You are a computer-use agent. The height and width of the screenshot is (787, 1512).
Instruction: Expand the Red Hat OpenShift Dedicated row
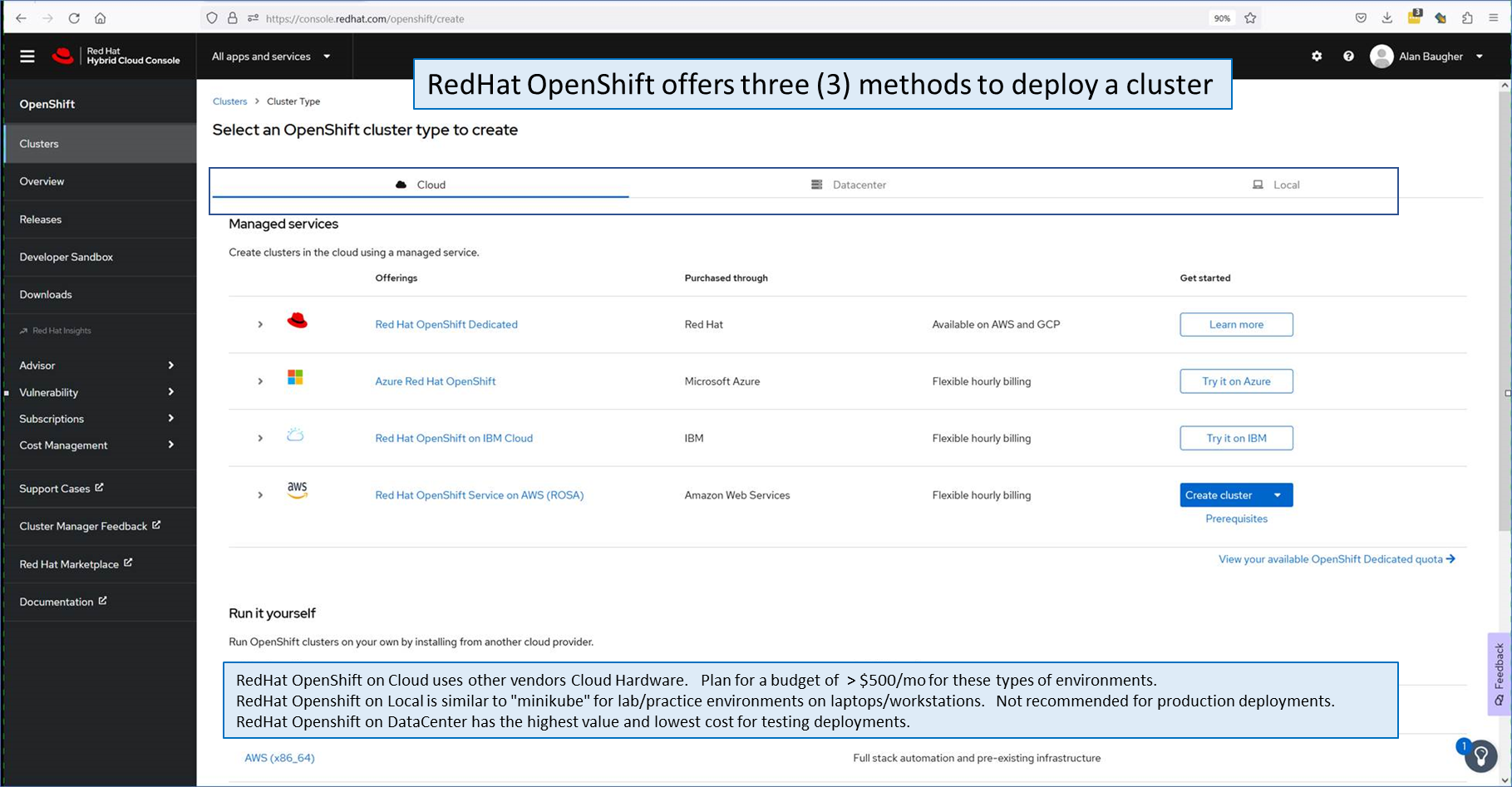point(260,325)
